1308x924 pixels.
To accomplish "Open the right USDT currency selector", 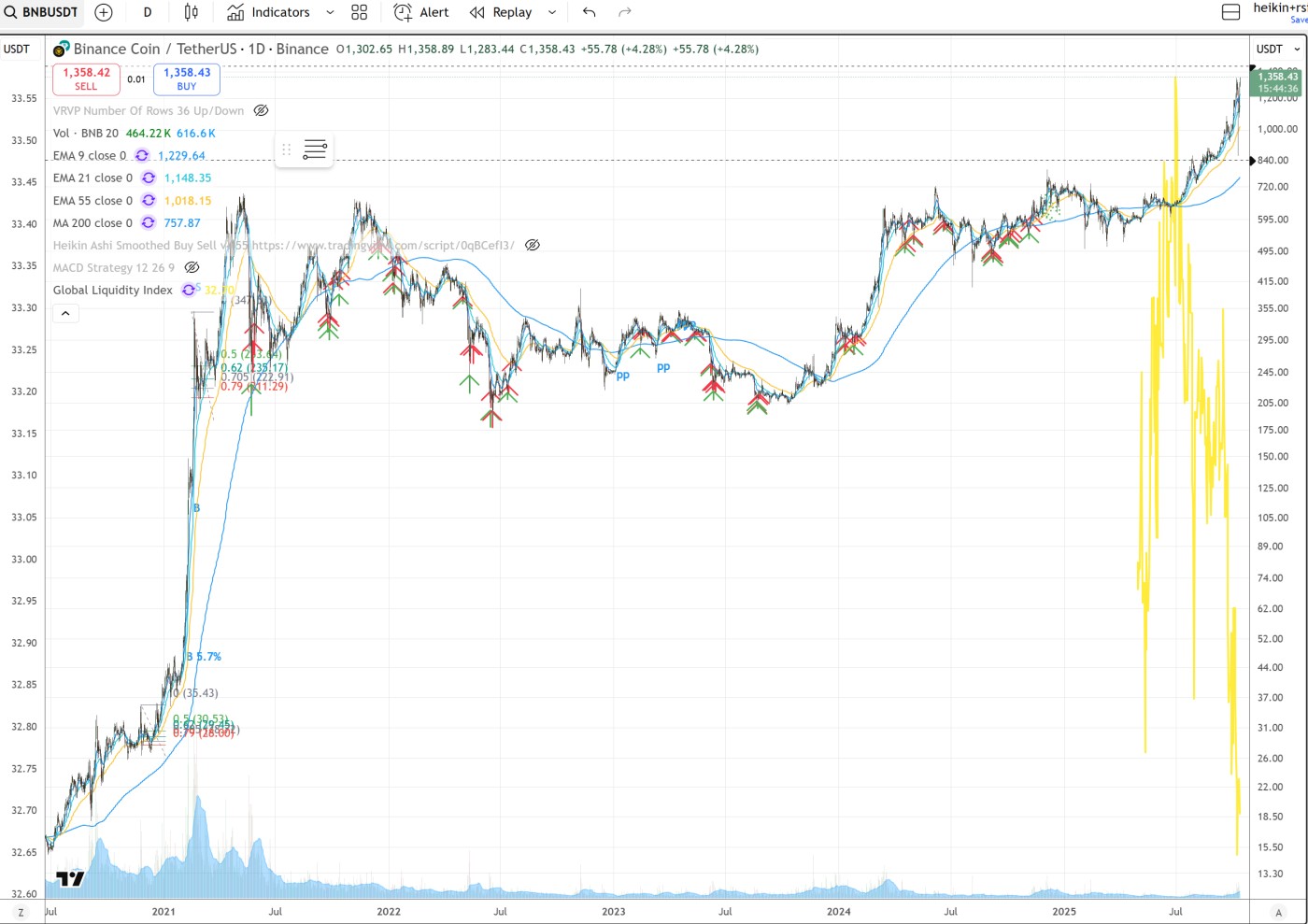I will [1277, 49].
